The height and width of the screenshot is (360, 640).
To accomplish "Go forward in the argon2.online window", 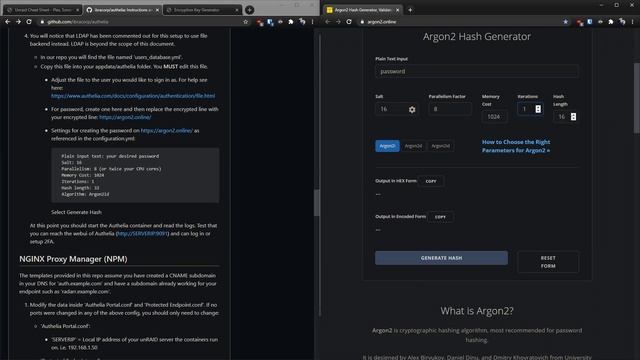I will [338, 22].
